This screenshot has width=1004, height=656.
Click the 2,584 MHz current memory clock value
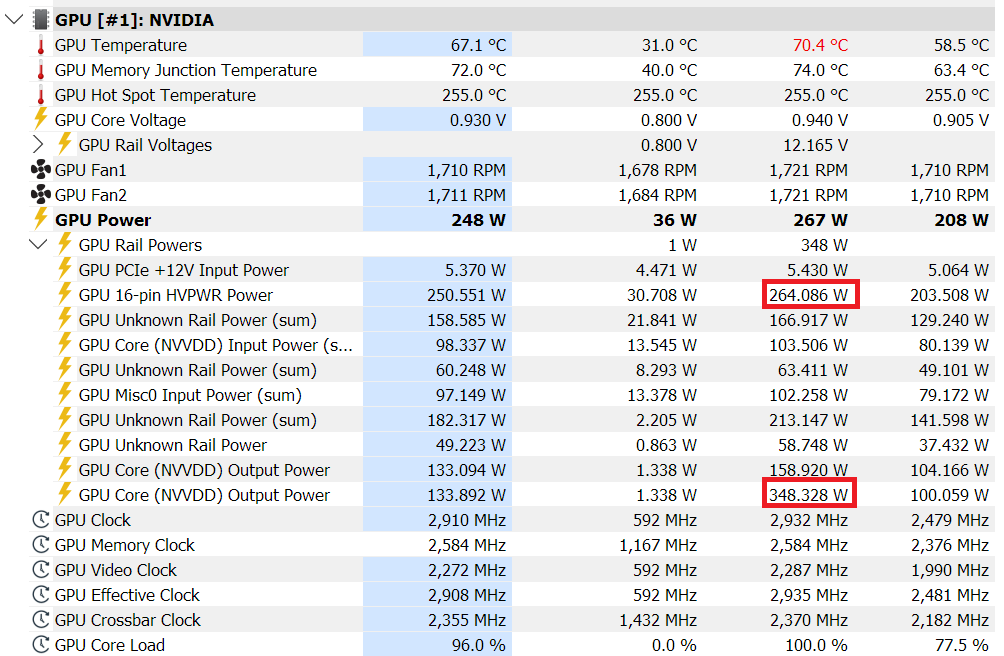tap(467, 545)
